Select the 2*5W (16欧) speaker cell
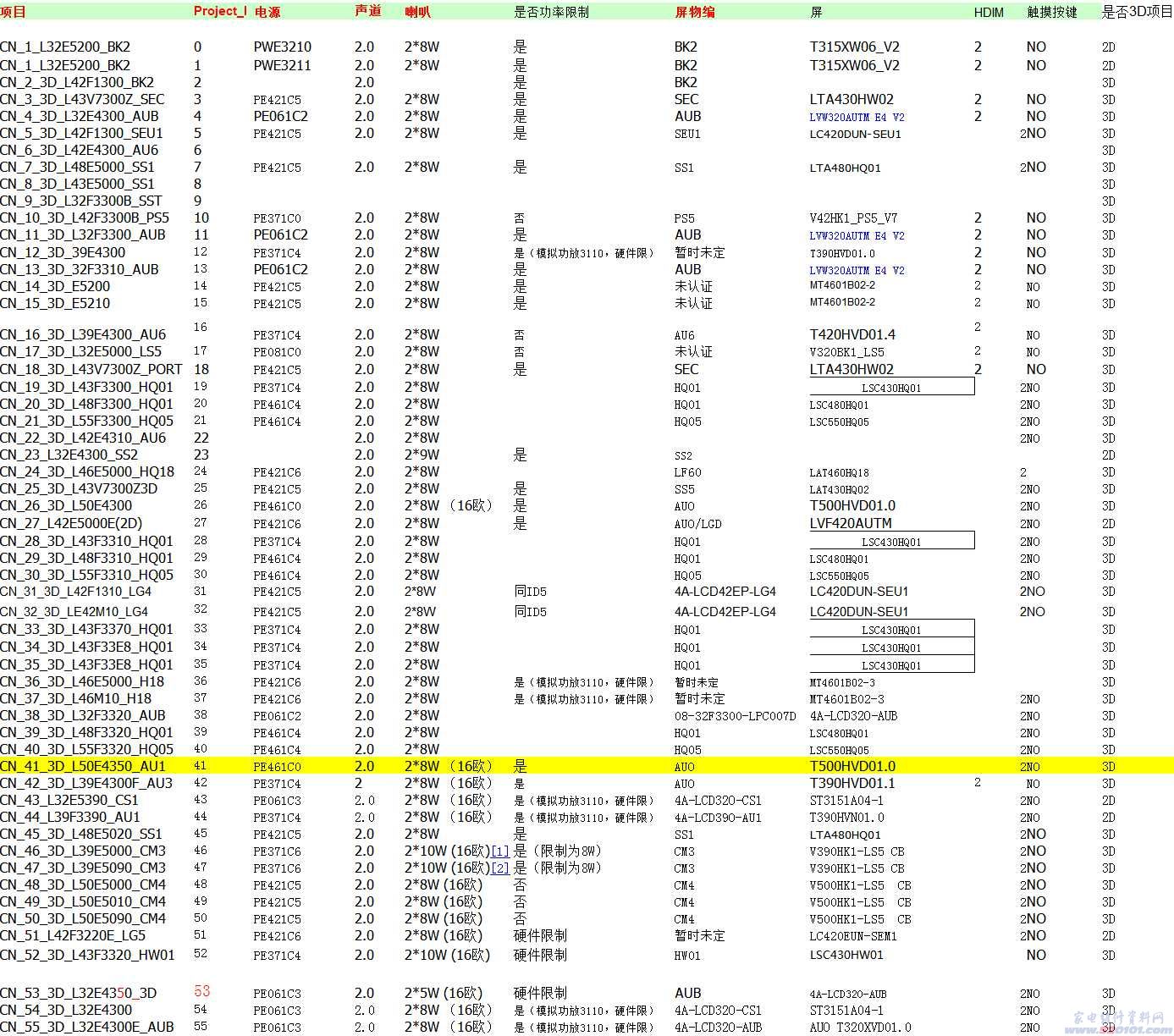This screenshot has width=1174, height=1036. click(444, 994)
